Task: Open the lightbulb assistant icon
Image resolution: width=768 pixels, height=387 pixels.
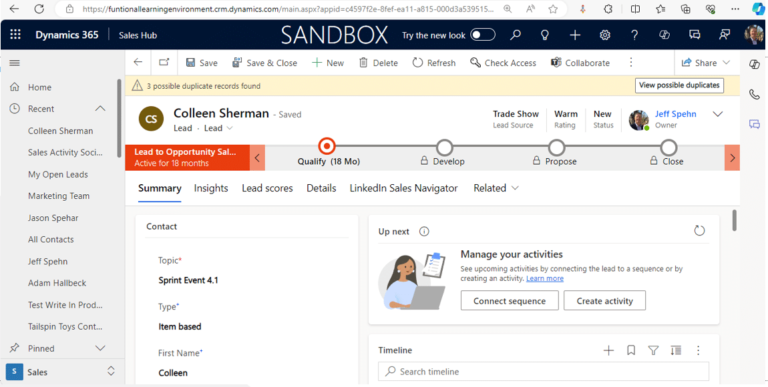Action: pyautogui.click(x=544, y=35)
